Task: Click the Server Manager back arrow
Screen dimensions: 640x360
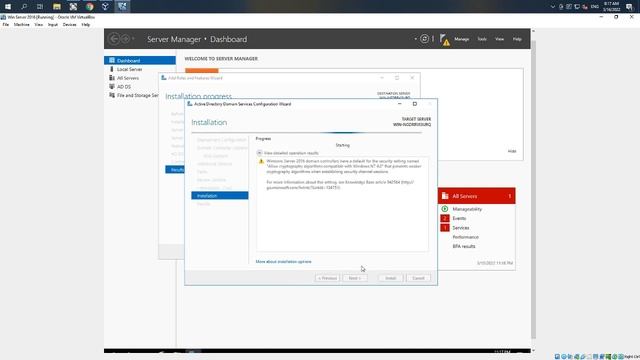Action: pos(114,39)
